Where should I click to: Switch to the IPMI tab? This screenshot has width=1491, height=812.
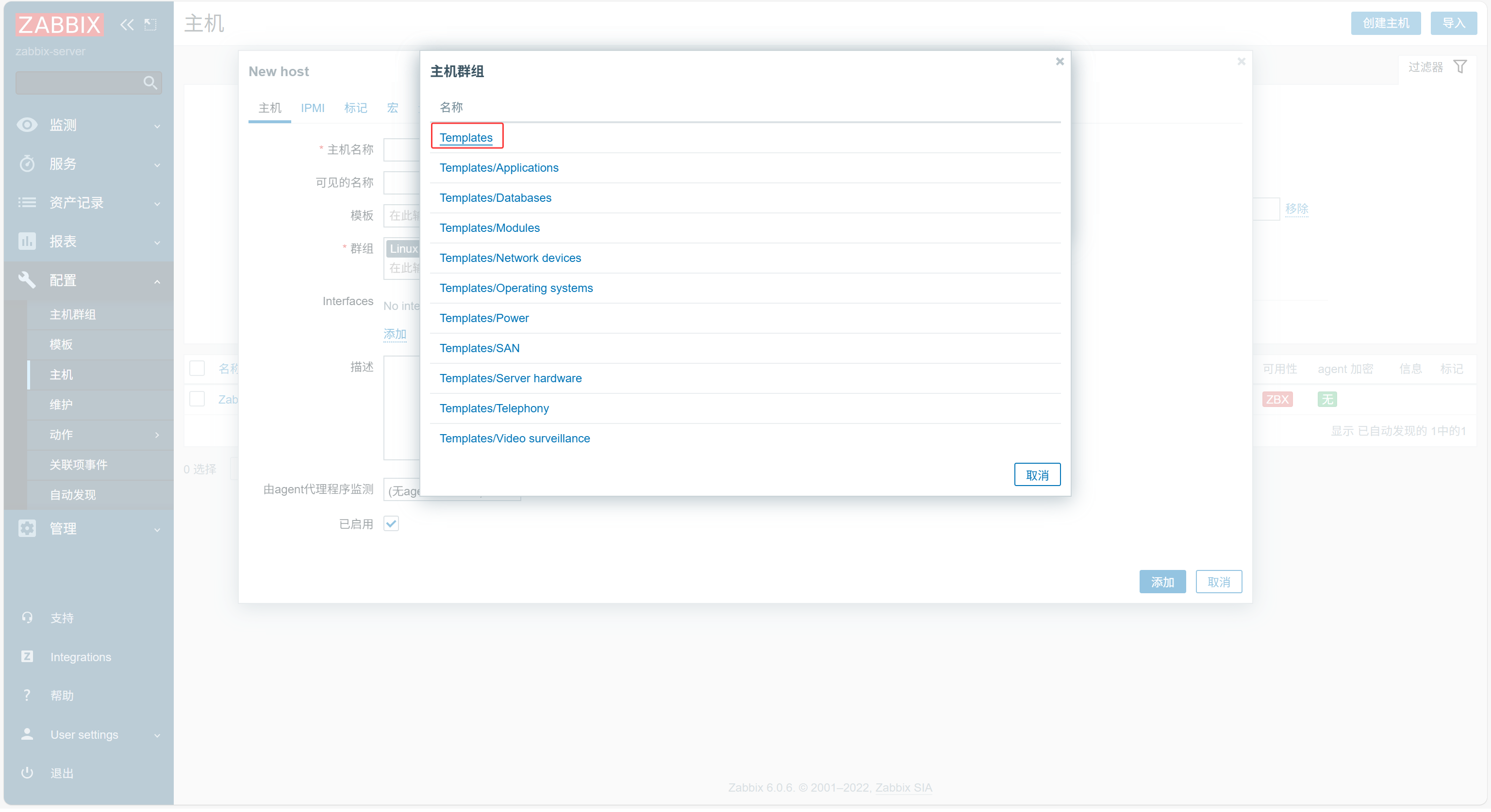click(313, 108)
